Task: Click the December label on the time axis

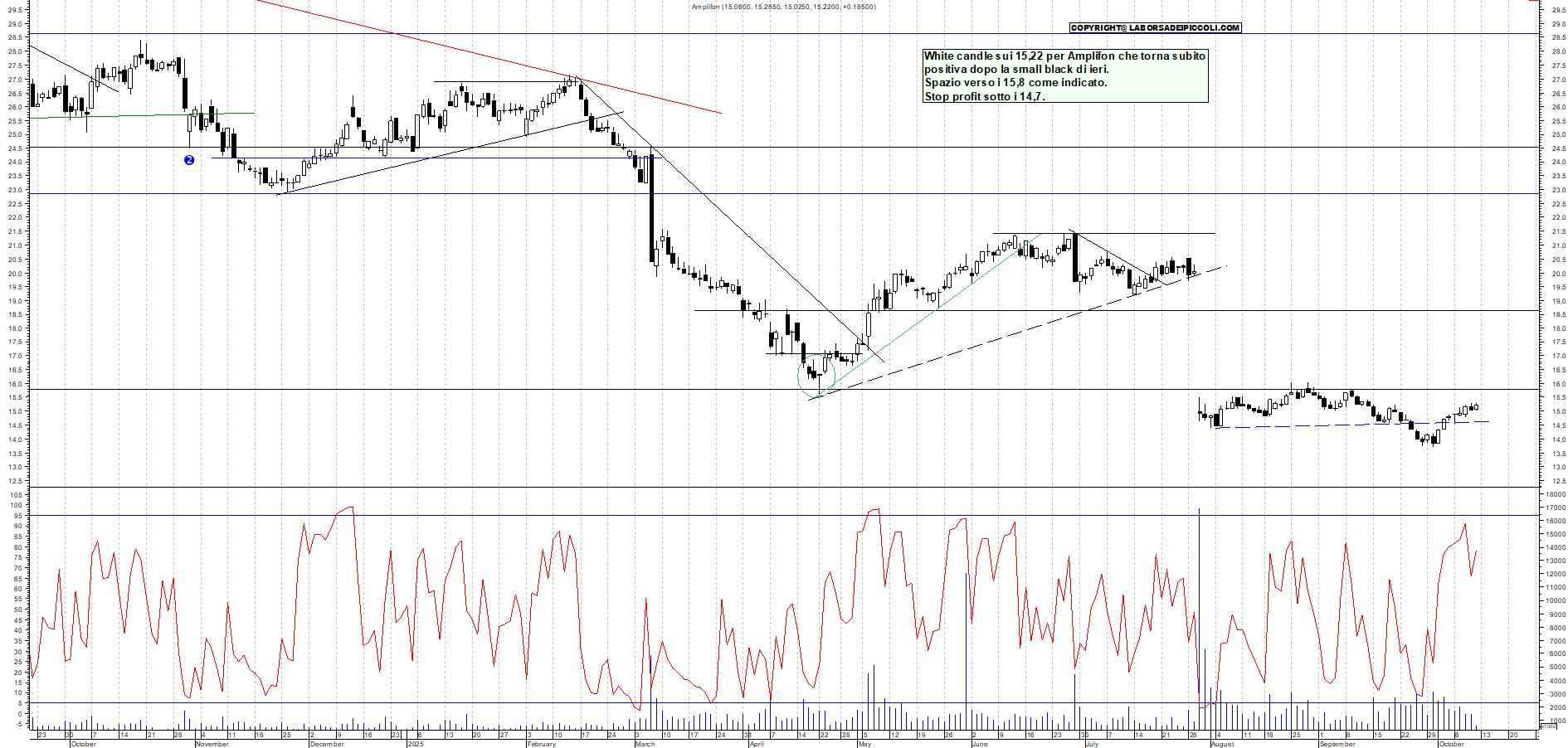Action: 326,744
